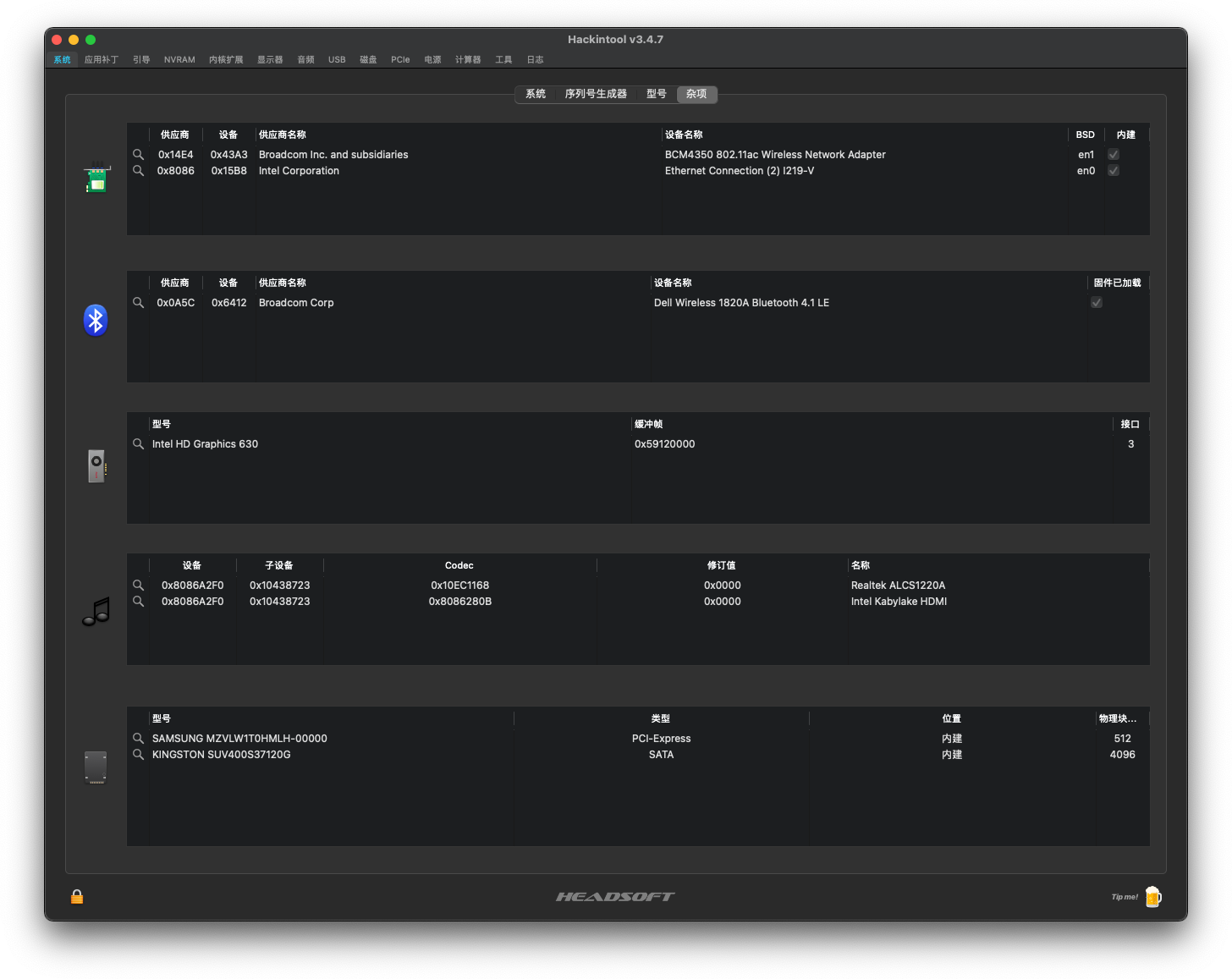
Task: Click magnifier icon for Broadcom Inc. network row
Action: [138, 155]
